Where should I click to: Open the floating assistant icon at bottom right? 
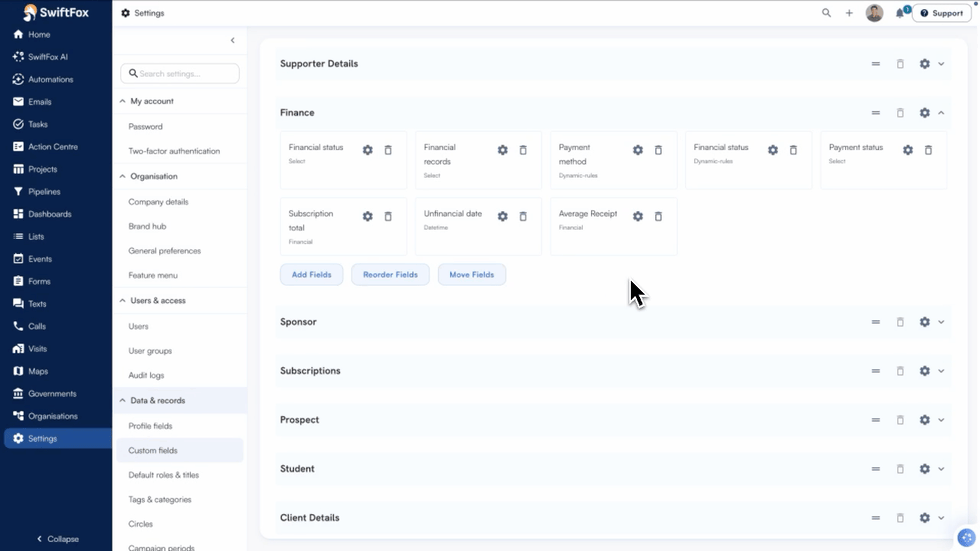coord(966,537)
